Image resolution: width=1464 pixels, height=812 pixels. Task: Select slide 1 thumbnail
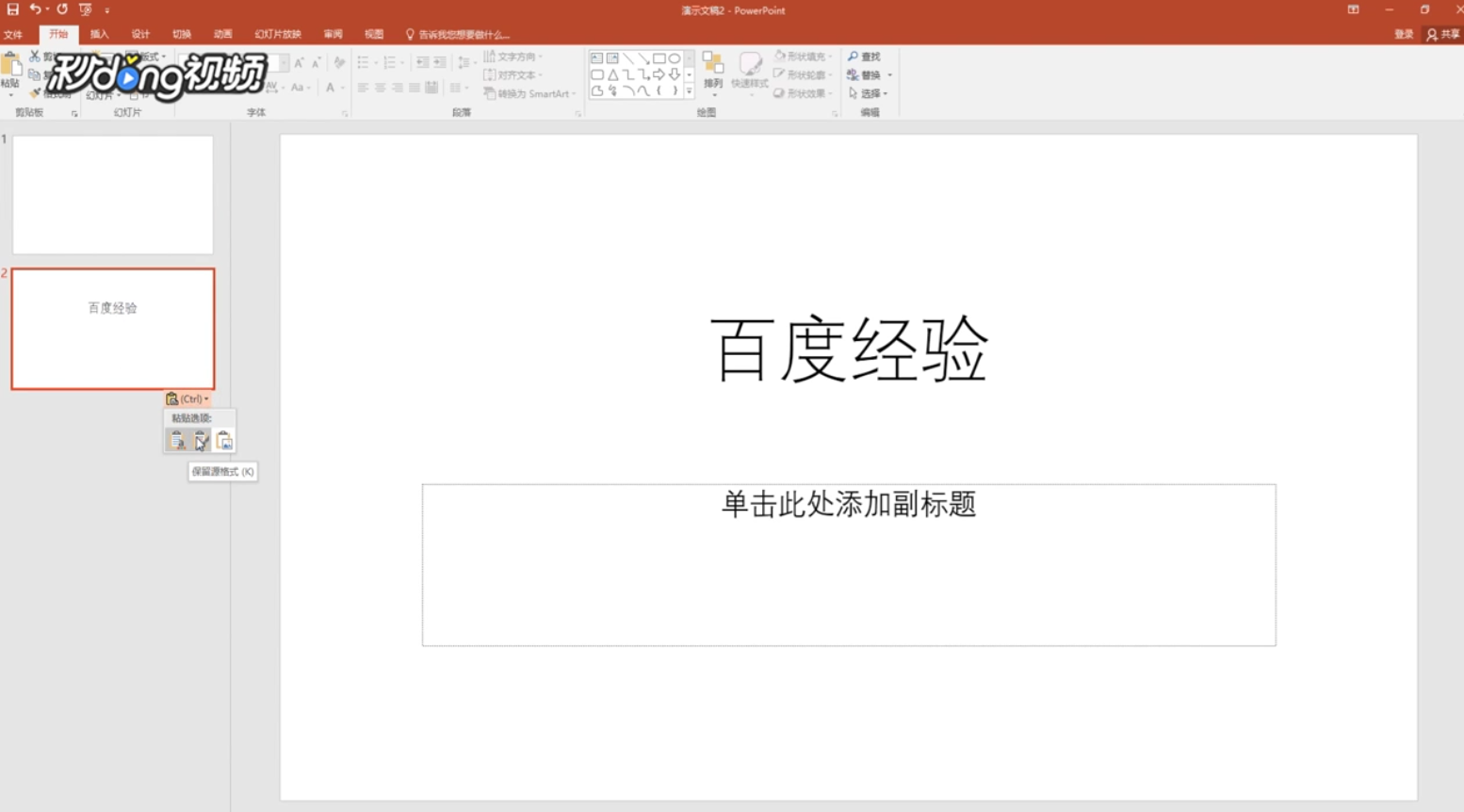(x=113, y=195)
